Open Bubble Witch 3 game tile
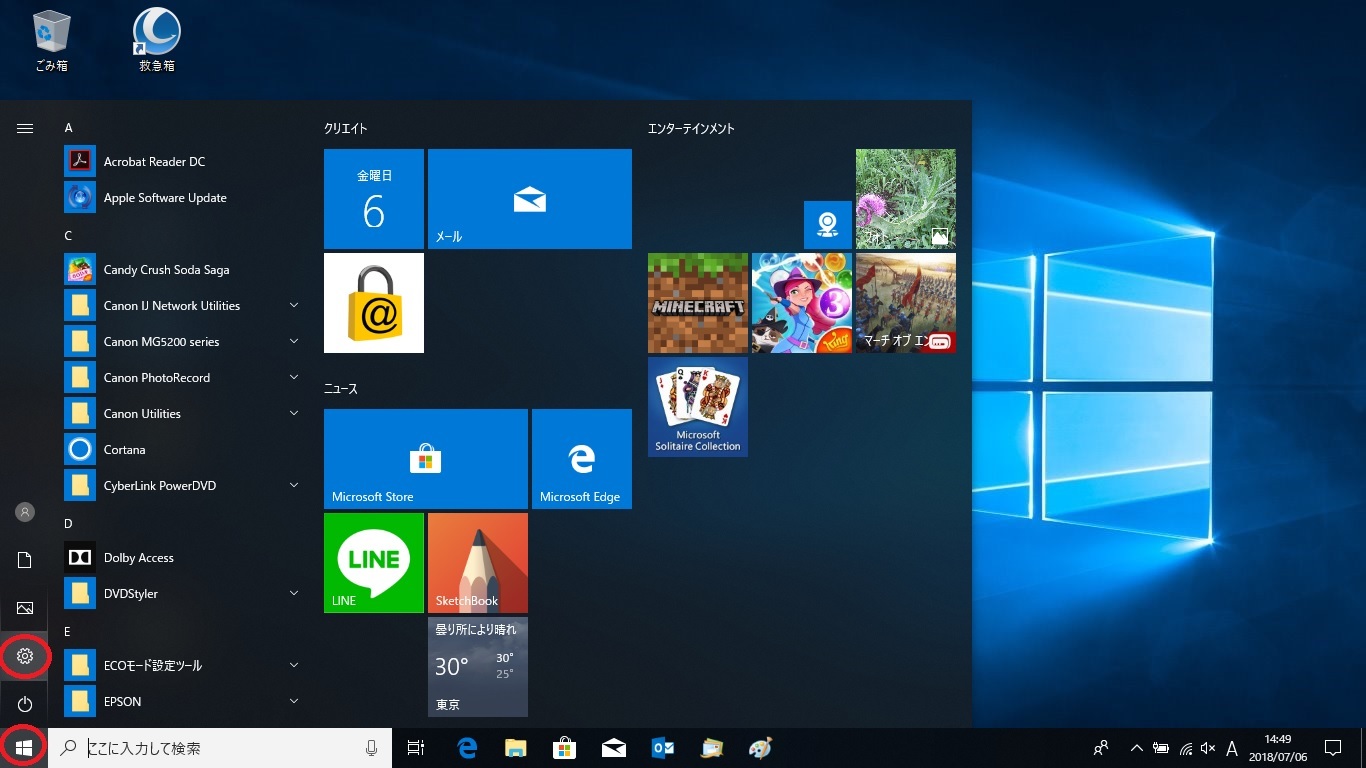Image resolution: width=1366 pixels, height=768 pixels. (802, 303)
